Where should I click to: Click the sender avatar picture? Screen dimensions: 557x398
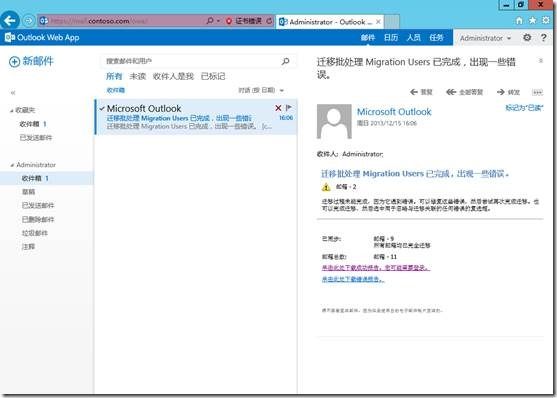click(x=334, y=121)
